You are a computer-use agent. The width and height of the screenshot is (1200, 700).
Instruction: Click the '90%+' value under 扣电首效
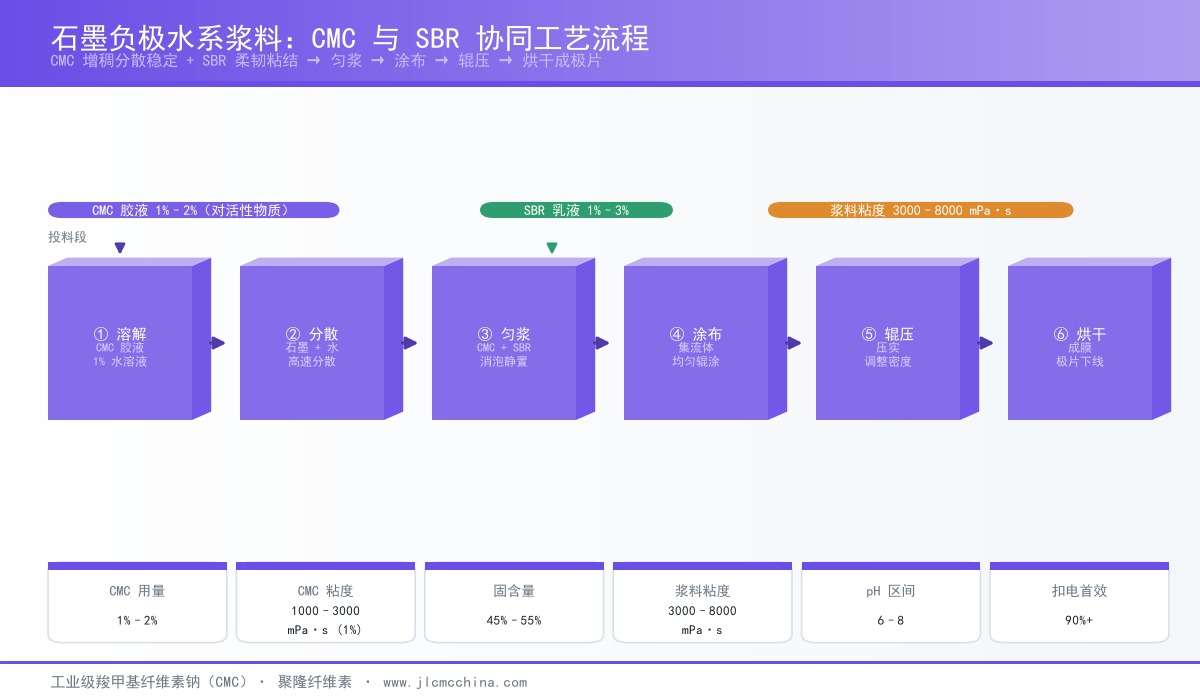click(x=1079, y=621)
